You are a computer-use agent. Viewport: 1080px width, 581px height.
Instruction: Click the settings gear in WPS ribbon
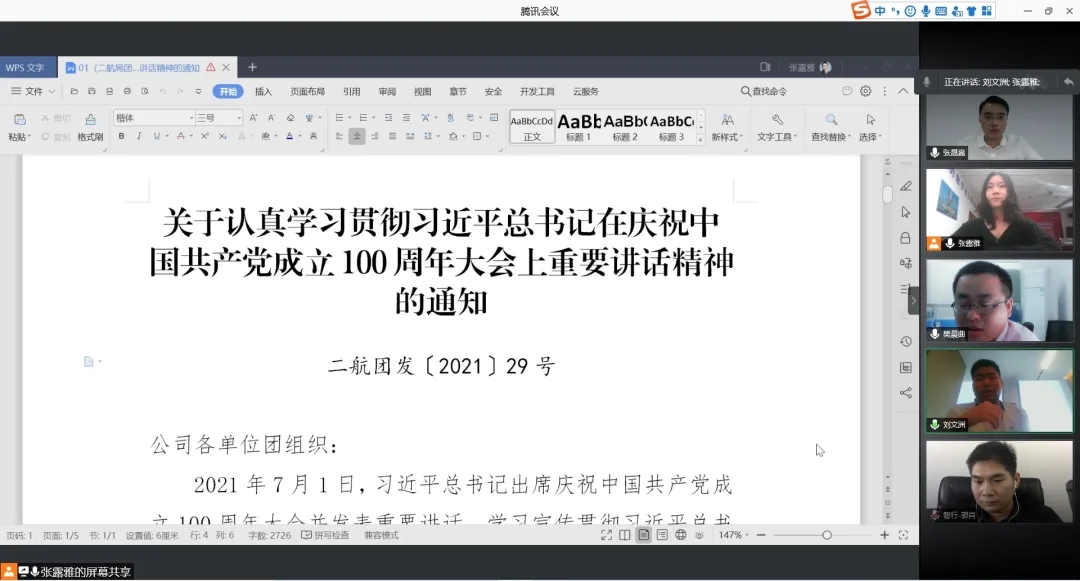point(866,91)
